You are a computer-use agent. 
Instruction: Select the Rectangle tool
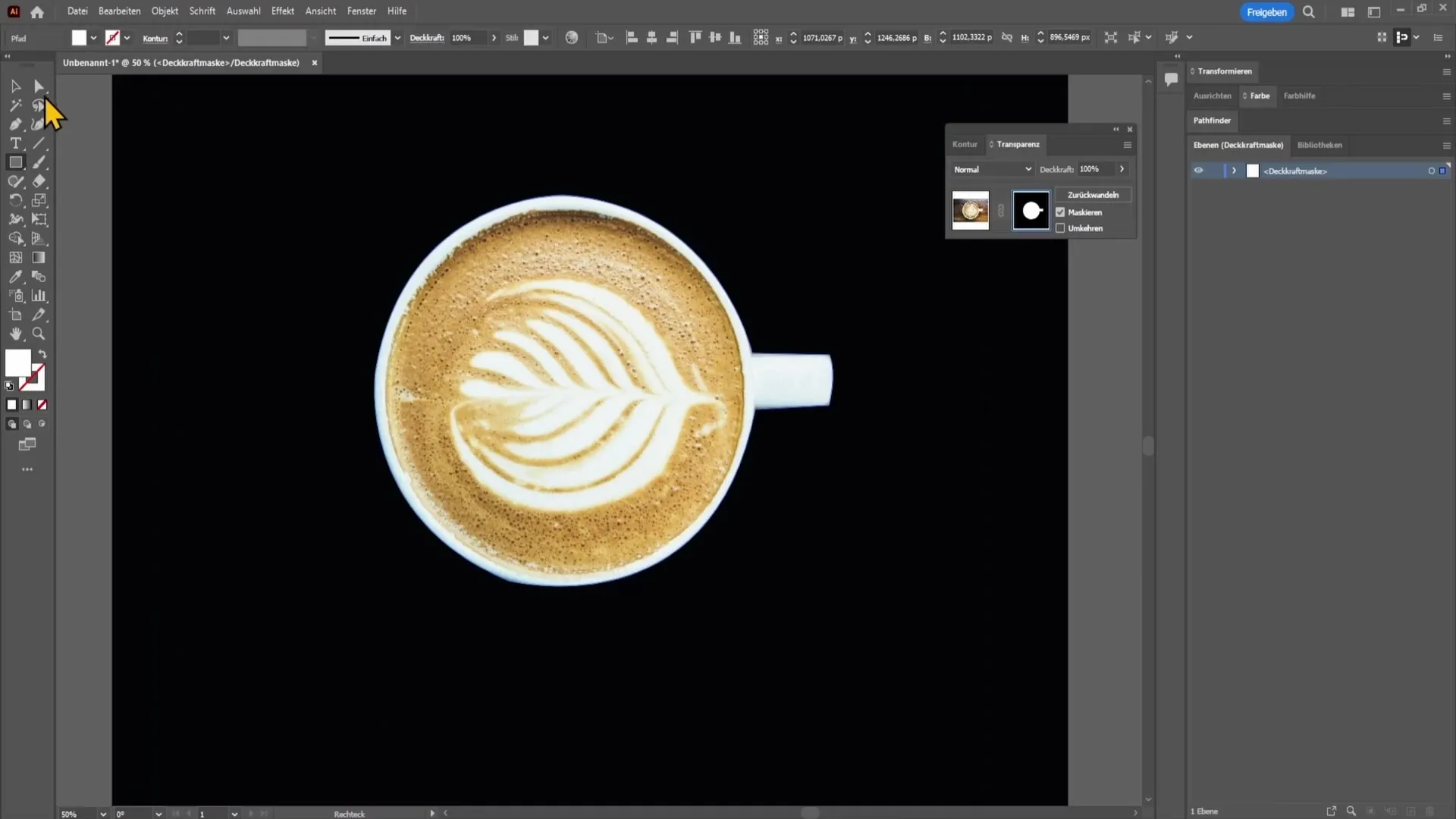[x=15, y=162]
